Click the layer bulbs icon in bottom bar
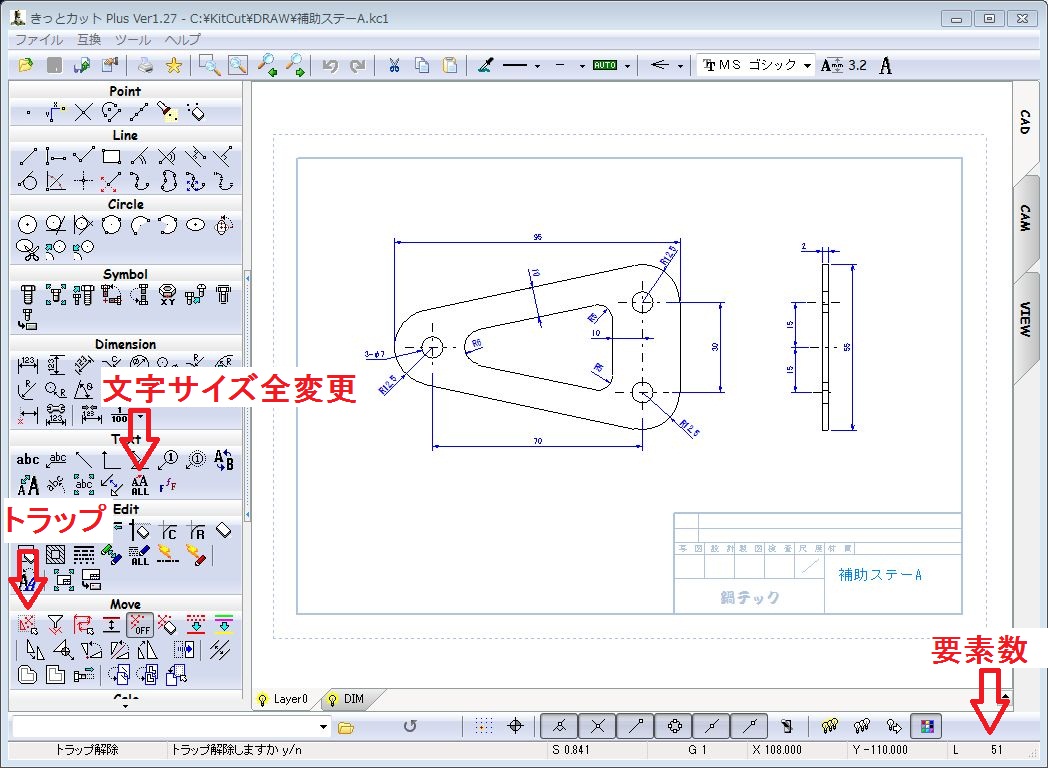This screenshot has height=768, width=1048. (829, 726)
